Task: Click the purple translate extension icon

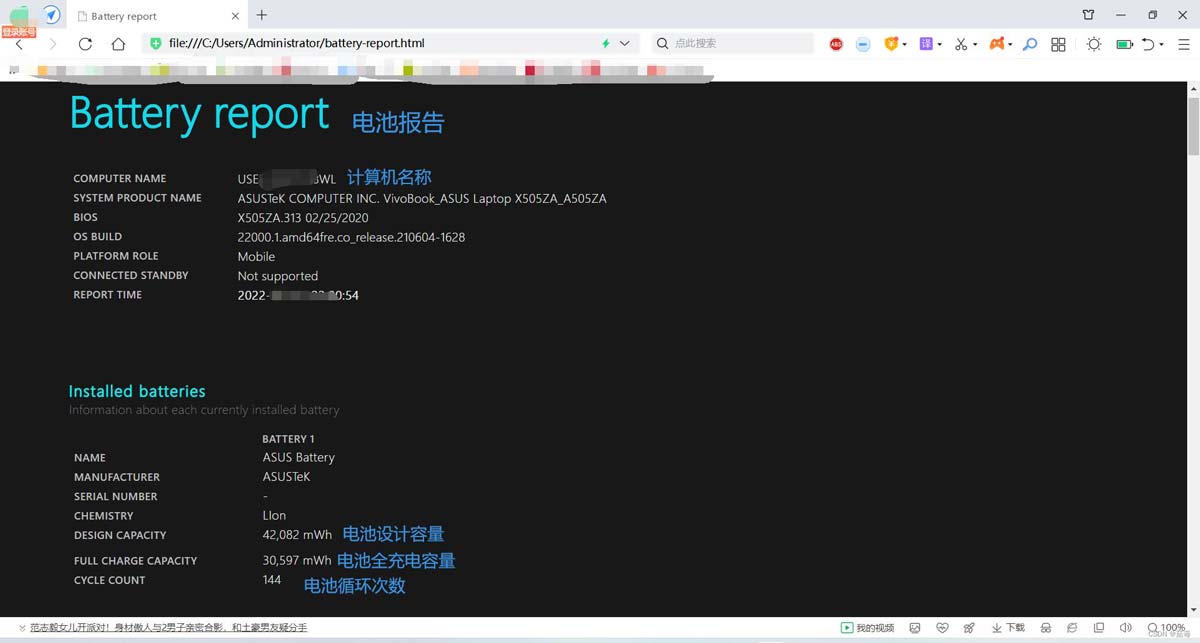Action: point(927,44)
